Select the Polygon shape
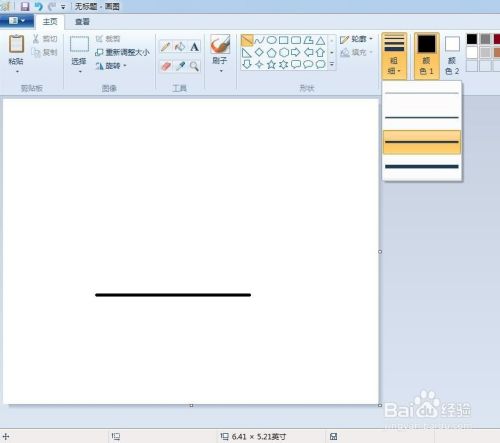 point(308,40)
